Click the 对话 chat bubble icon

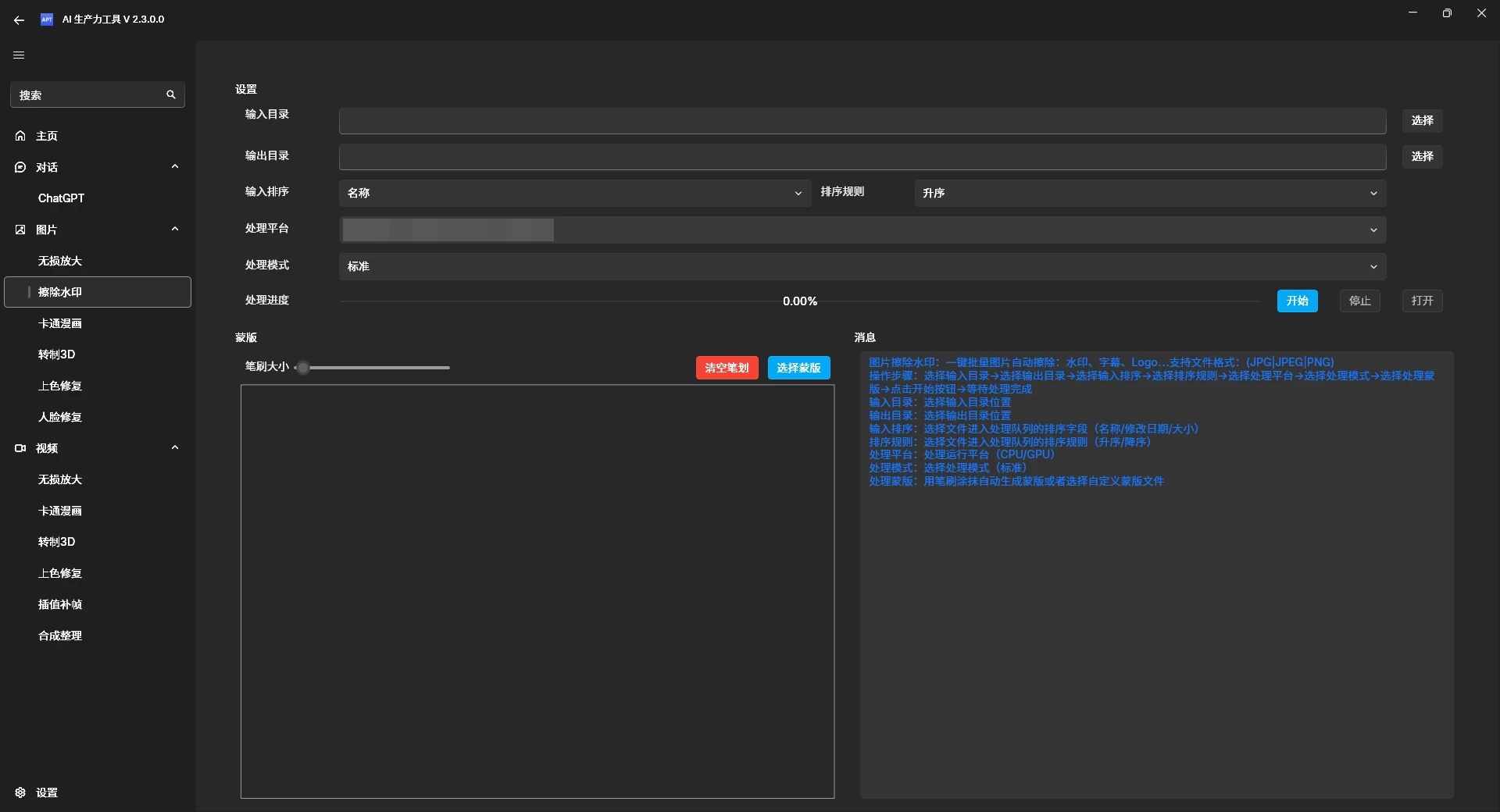[20, 167]
